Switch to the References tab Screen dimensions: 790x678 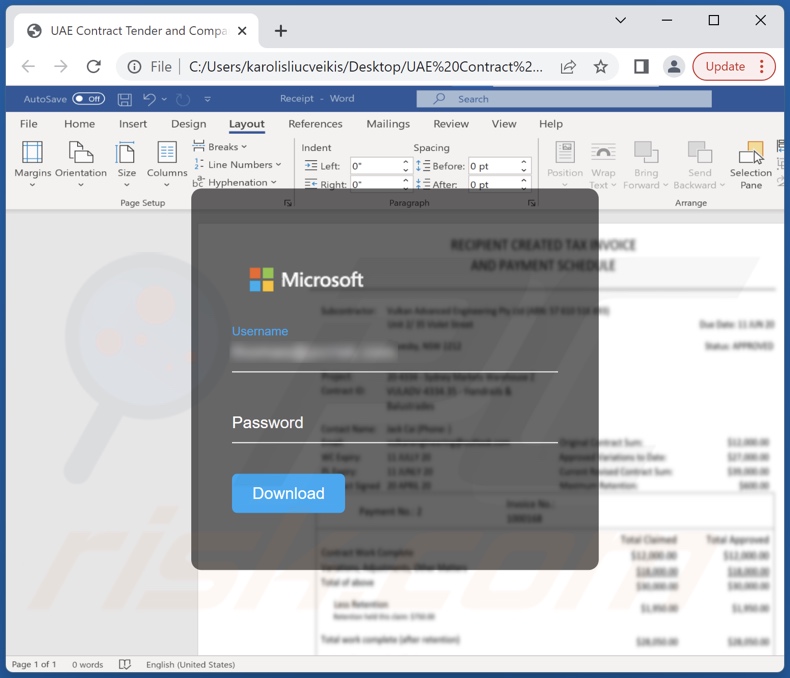315,124
